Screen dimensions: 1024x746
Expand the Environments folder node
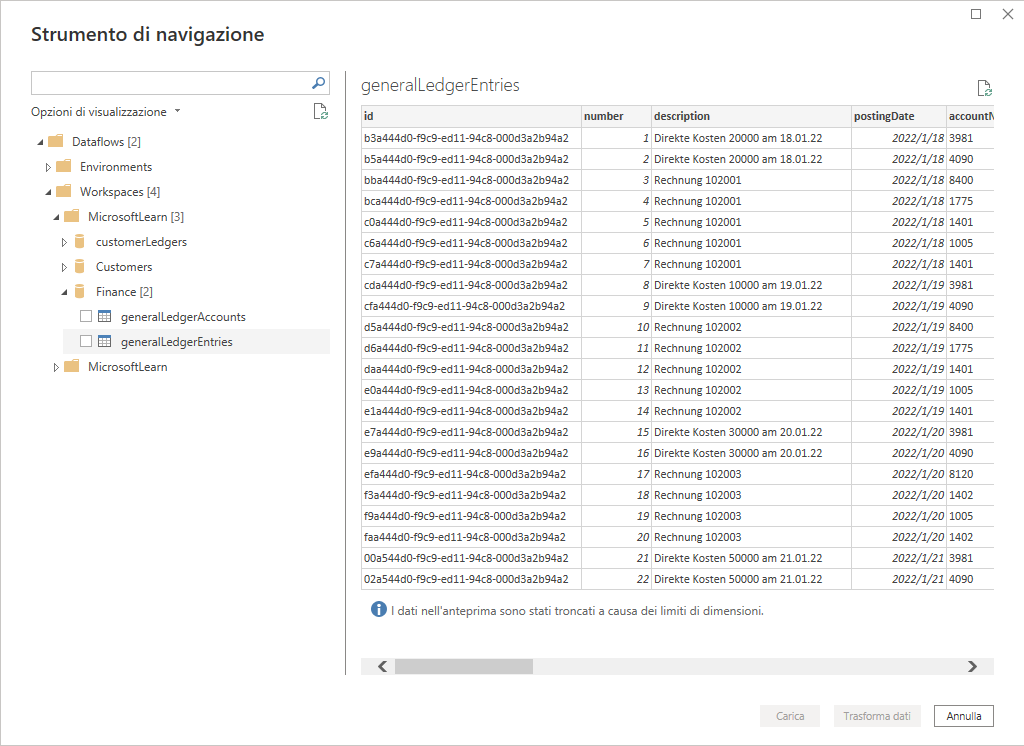click(x=48, y=167)
